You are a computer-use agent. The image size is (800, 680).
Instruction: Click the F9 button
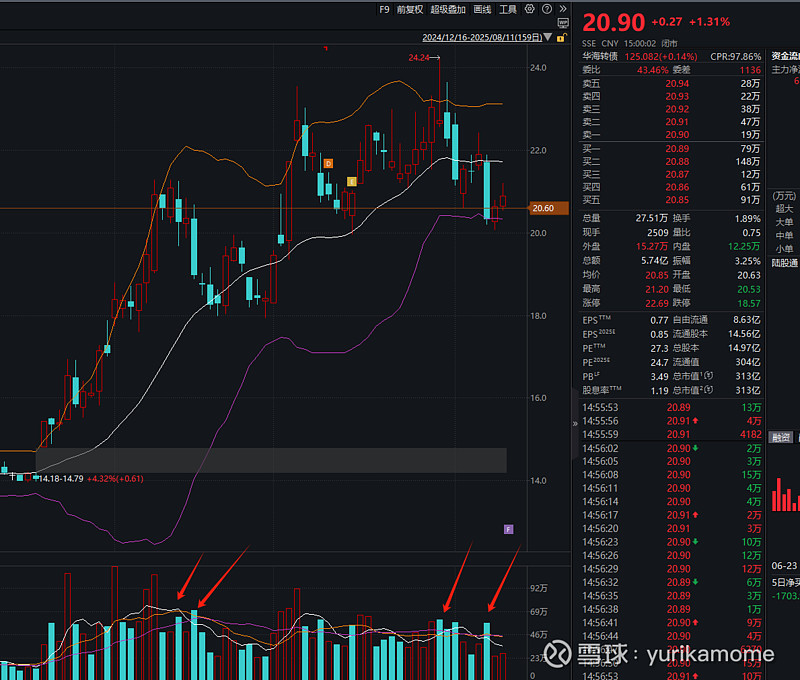tap(383, 9)
